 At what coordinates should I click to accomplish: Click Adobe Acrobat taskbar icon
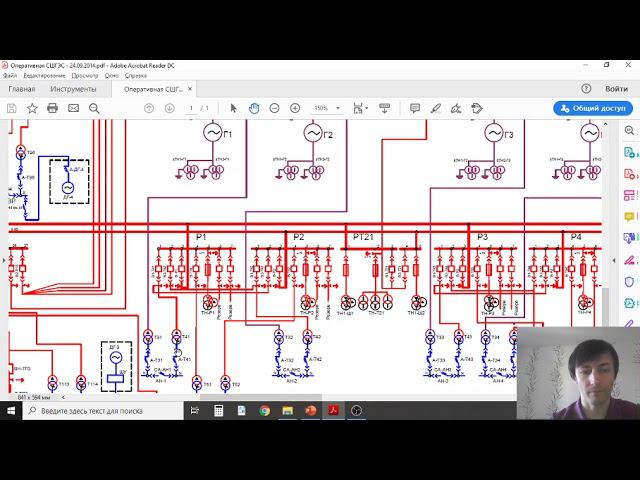click(333, 411)
